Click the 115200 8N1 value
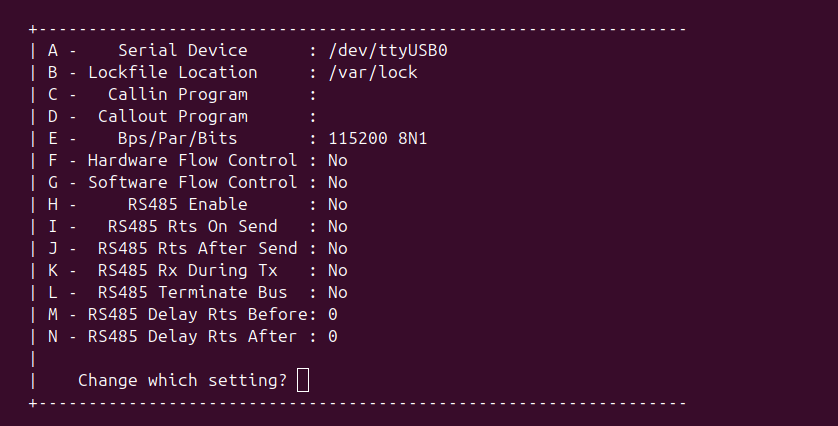 377,138
